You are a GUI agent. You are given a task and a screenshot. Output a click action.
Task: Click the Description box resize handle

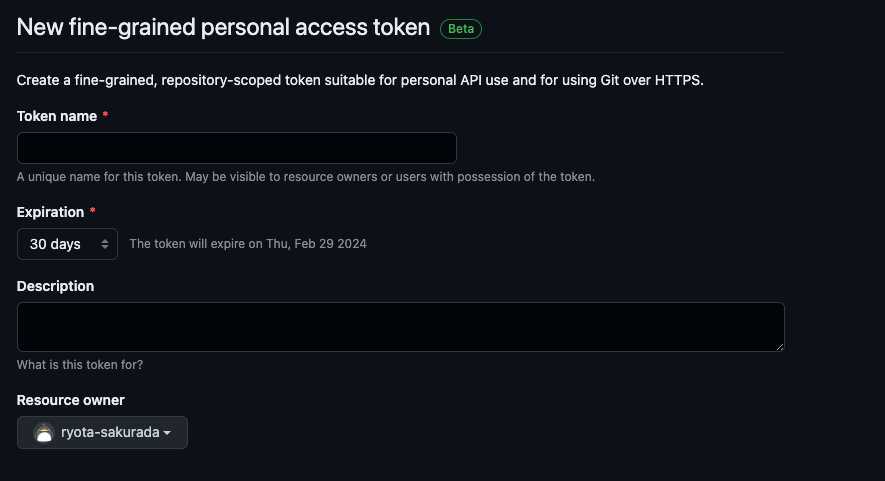click(x=778, y=345)
